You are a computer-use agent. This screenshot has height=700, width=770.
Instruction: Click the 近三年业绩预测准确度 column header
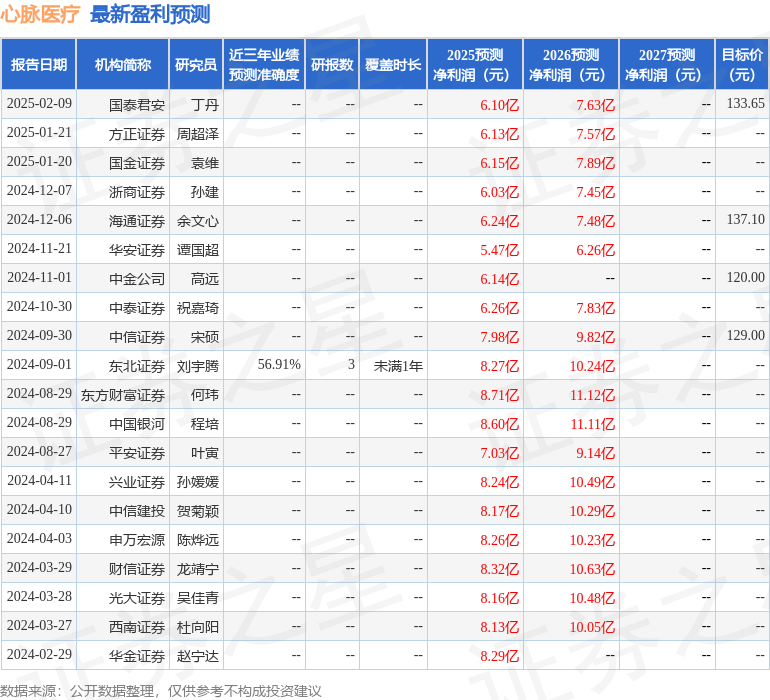pyautogui.click(x=264, y=65)
